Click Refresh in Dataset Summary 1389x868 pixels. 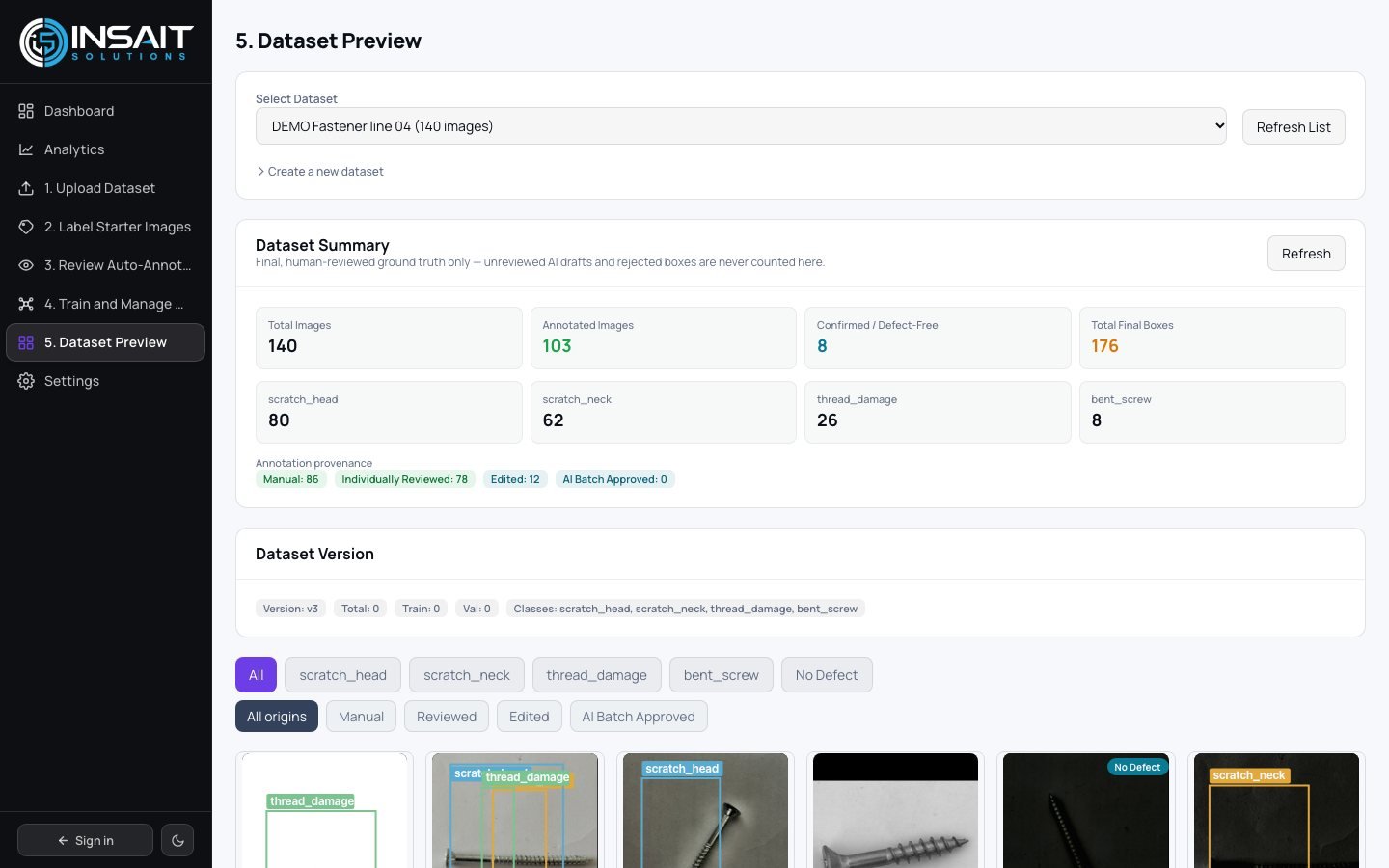pos(1306,254)
